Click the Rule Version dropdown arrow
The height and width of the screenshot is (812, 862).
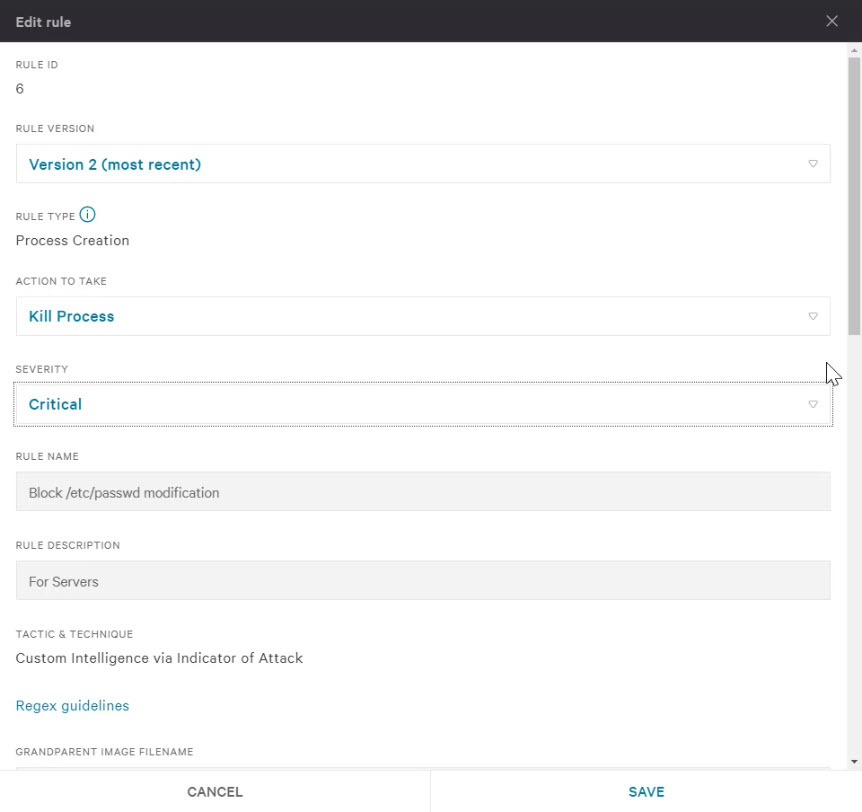pyautogui.click(x=813, y=164)
